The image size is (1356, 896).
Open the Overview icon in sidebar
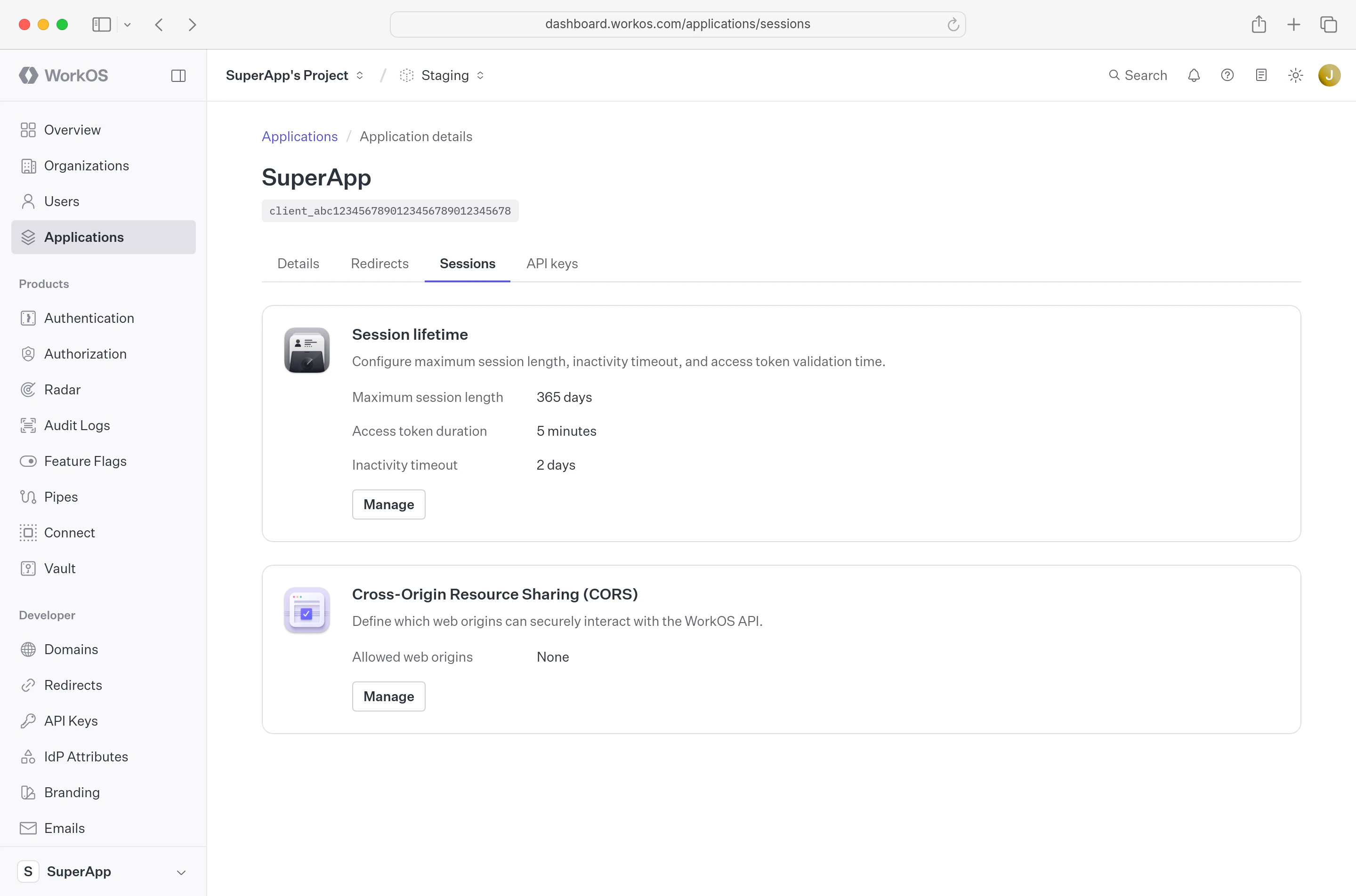pyautogui.click(x=28, y=130)
